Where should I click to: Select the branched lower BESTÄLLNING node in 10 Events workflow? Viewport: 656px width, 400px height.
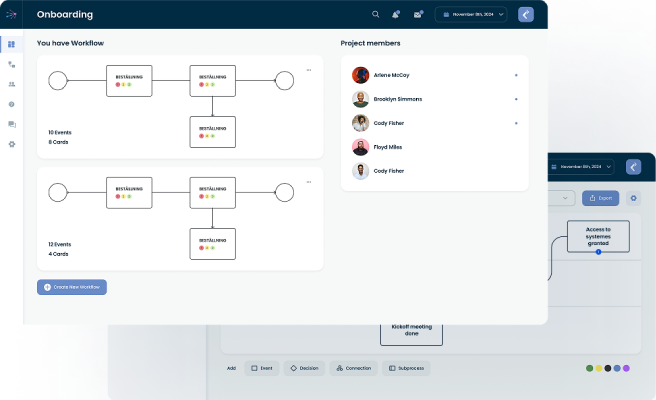(x=213, y=132)
